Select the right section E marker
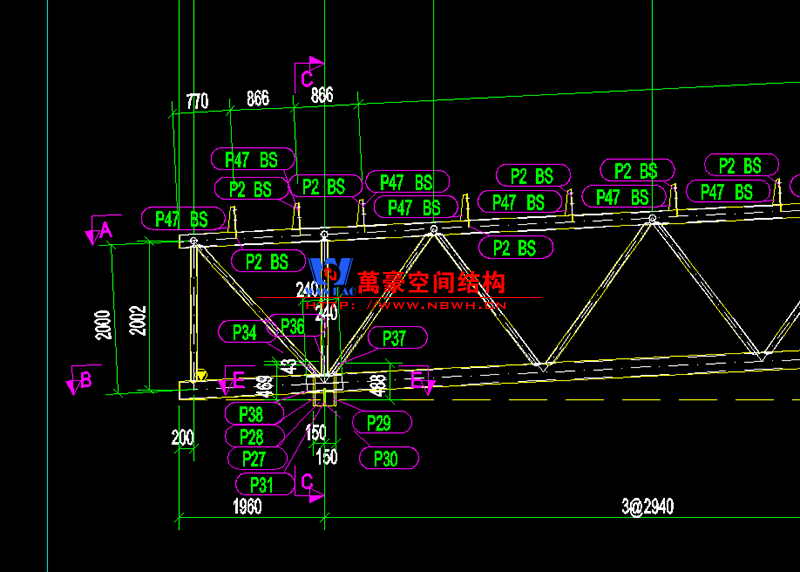800x572 pixels. pyautogui.click(x=420, y=380)
